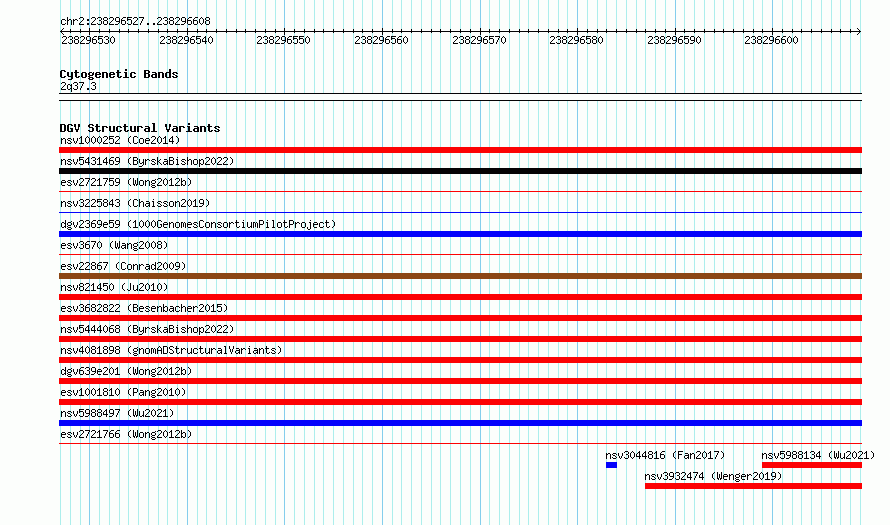Image resolution: width=890 pixels, height=525 pixels.
Task: Click ruler position 238296600
Action: tap(771, 40)
